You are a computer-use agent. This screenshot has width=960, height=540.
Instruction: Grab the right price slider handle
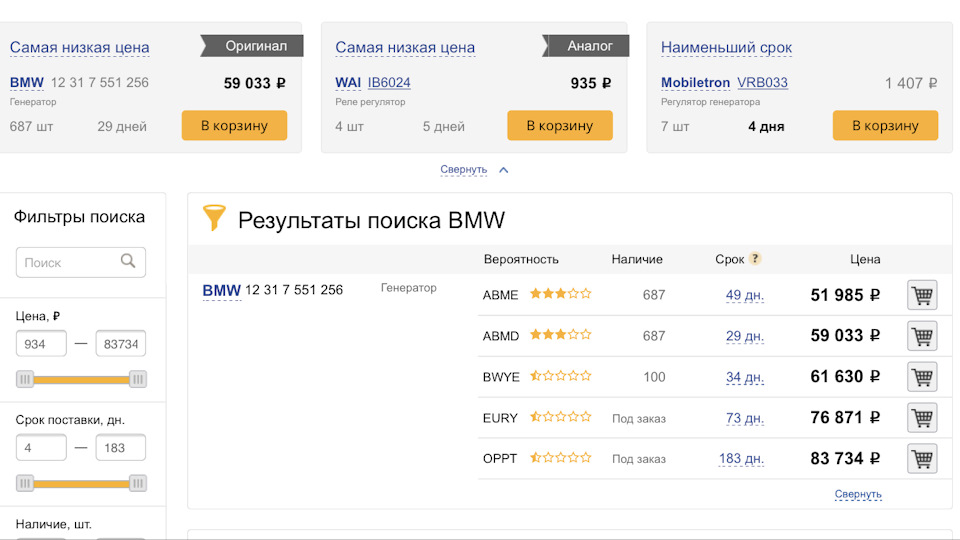tap(138, 380)
